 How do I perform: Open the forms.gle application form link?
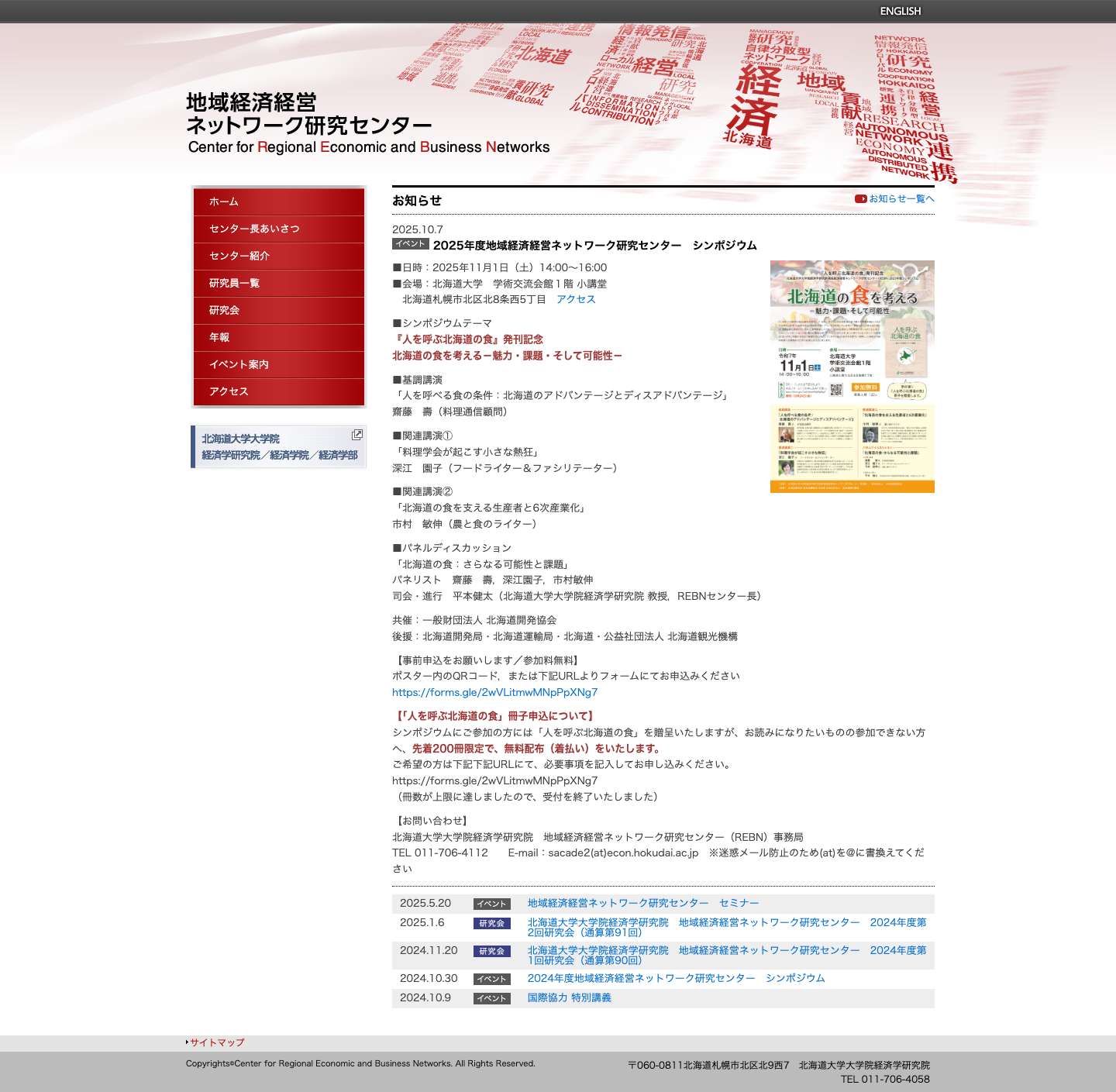point(494,692)
